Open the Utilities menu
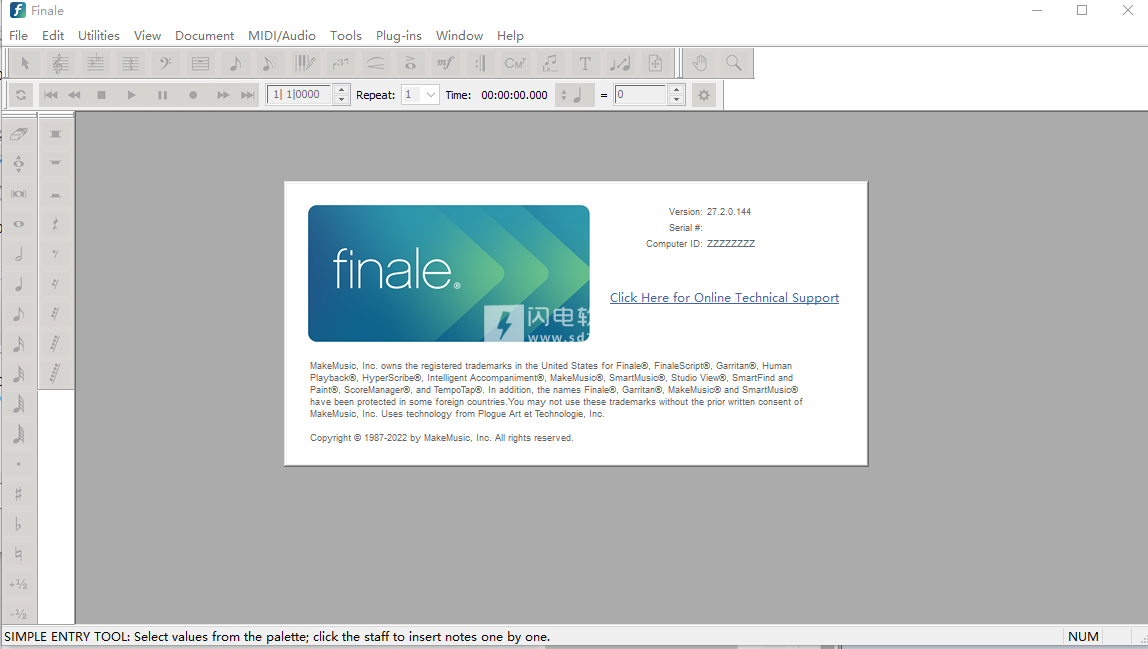Screen dimensions: 1148x649 [99, 35]
